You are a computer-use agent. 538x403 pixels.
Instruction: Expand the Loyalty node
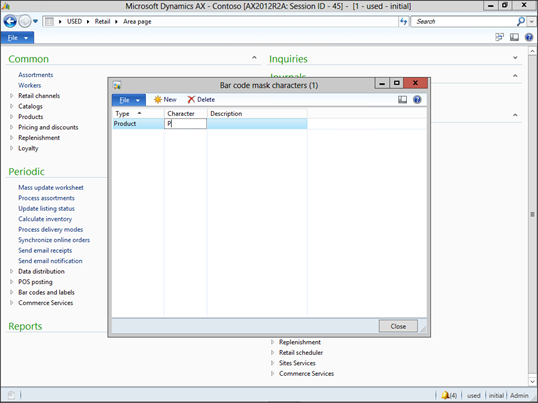[x=12, y=148]
